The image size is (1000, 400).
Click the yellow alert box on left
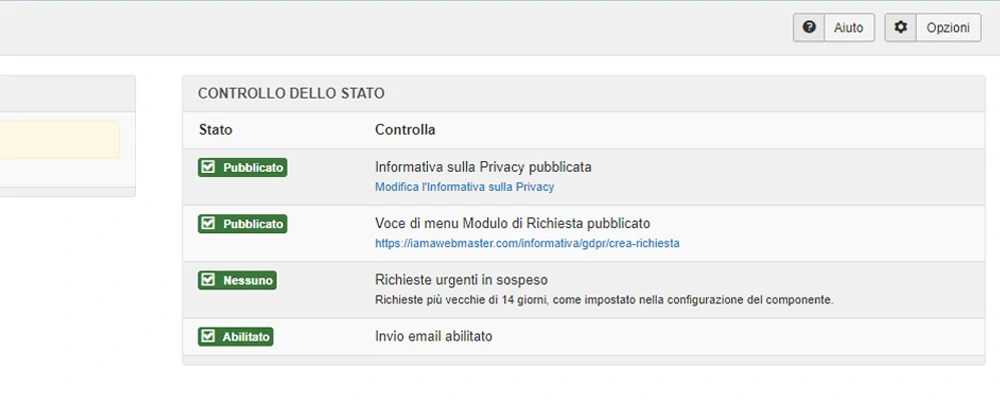pyautogui.click(x=60, y=140)
